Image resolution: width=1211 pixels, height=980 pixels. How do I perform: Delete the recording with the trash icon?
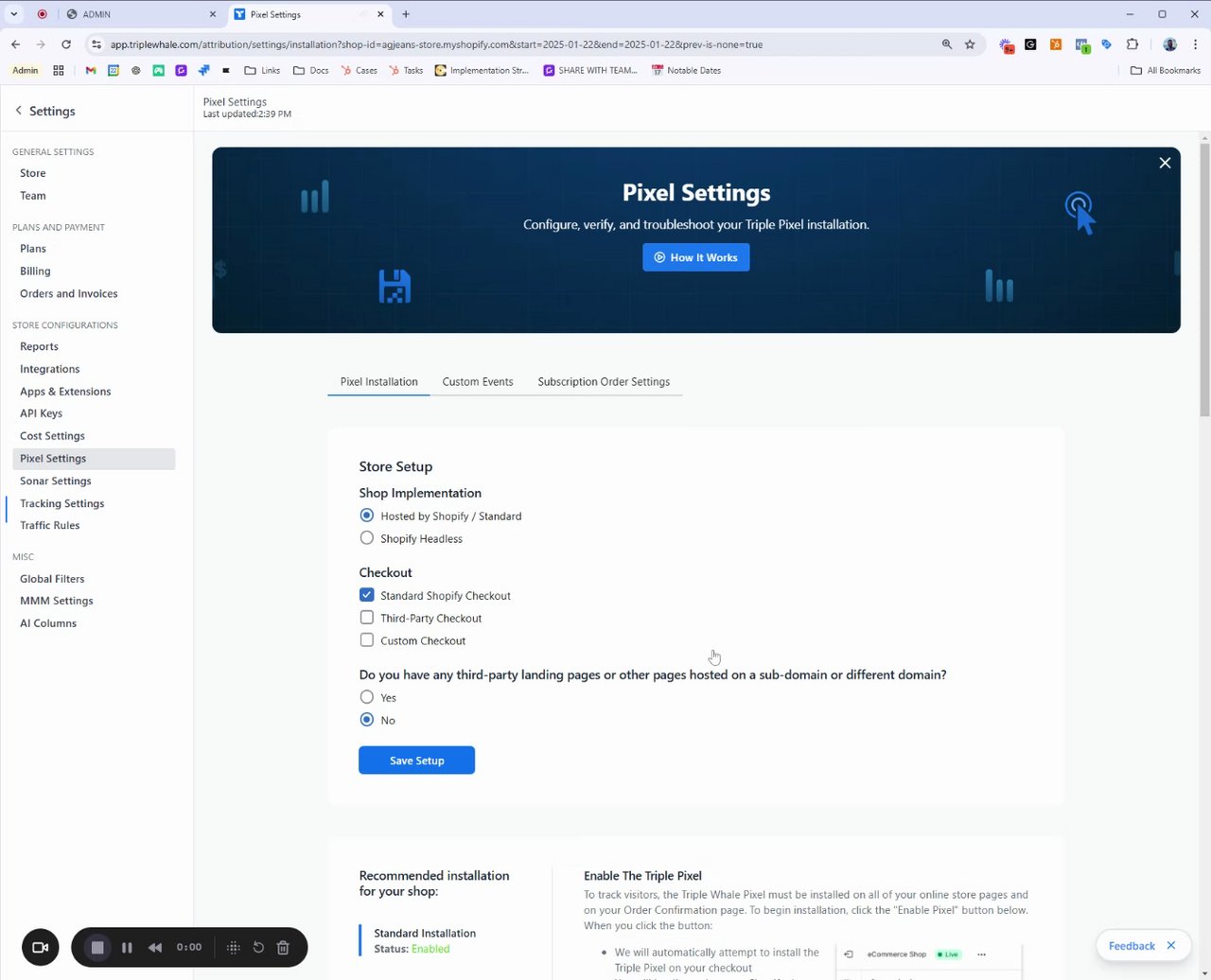tap(283, 947)
